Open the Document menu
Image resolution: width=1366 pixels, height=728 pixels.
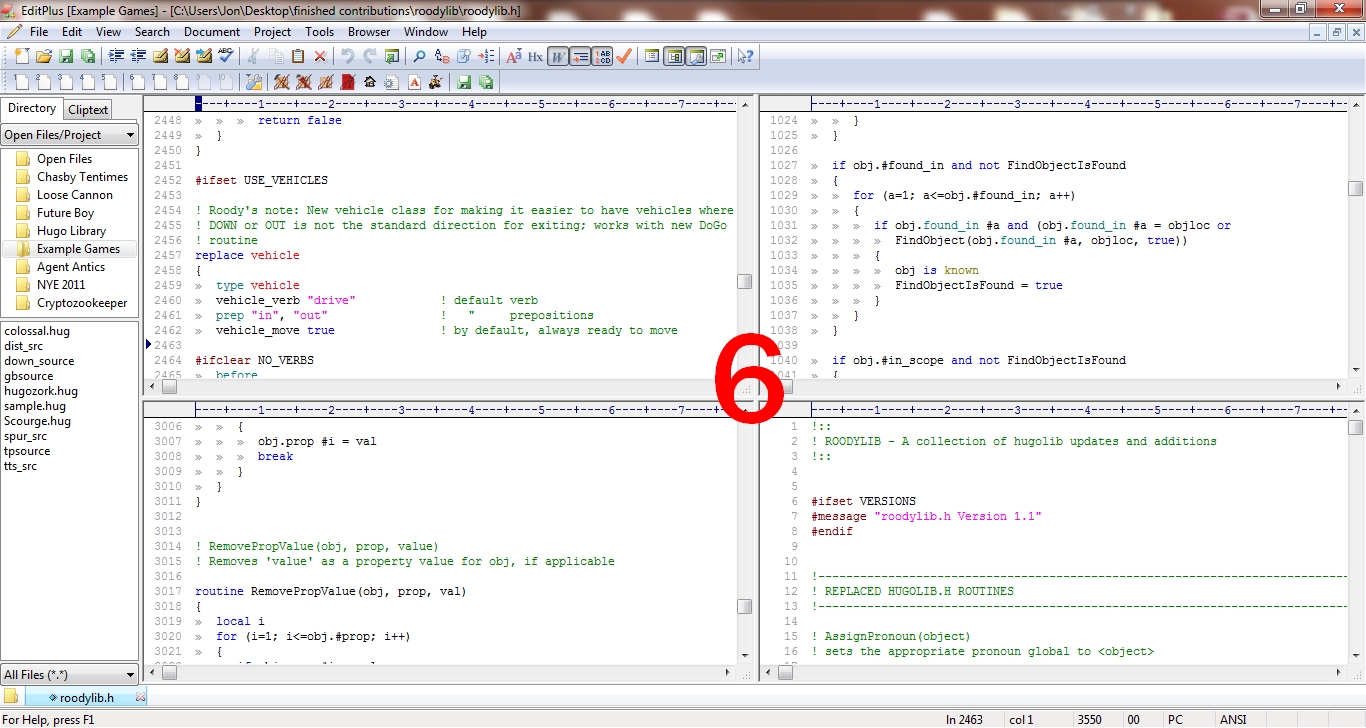pos(212,32)
